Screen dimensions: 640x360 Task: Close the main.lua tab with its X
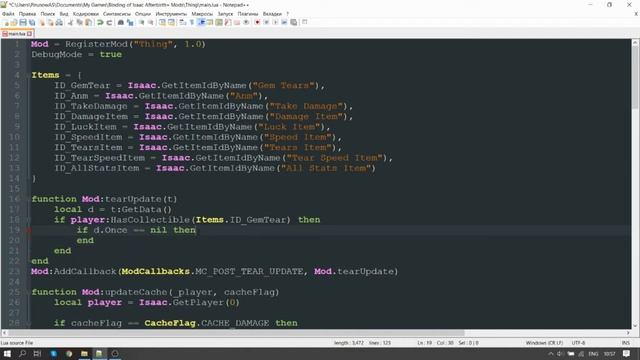[x=30, y=34]
